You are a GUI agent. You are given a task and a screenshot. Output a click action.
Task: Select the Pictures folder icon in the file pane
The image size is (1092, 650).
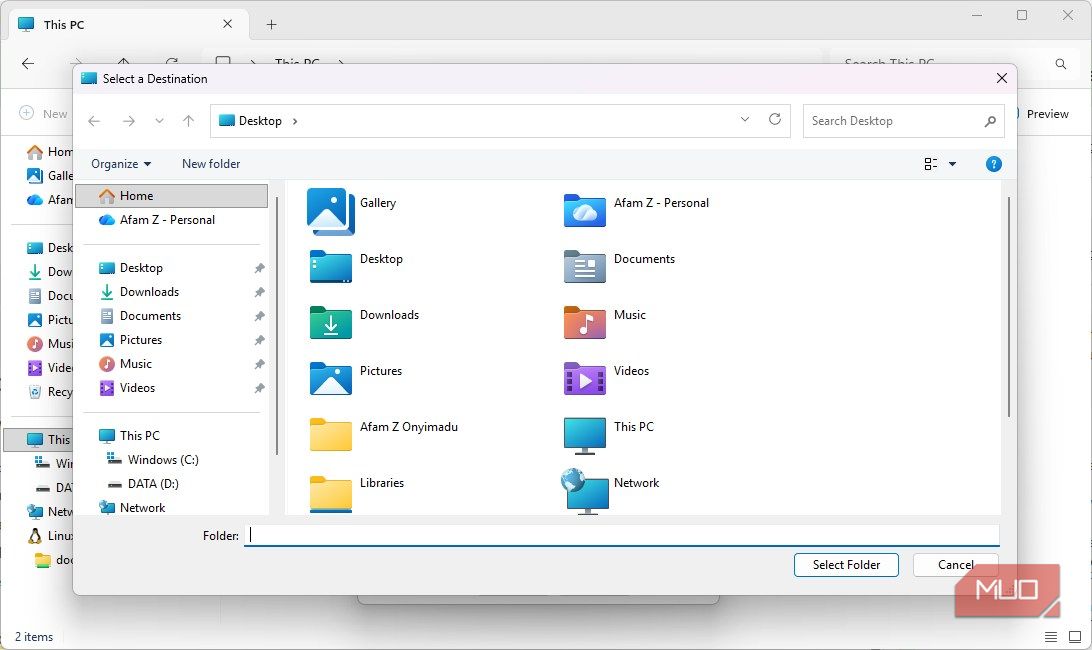331,378
